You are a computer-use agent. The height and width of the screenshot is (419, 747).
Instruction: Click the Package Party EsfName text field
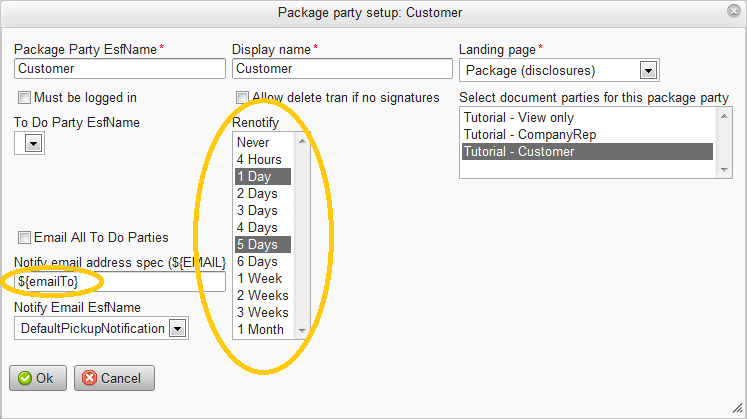pos(120,69)
